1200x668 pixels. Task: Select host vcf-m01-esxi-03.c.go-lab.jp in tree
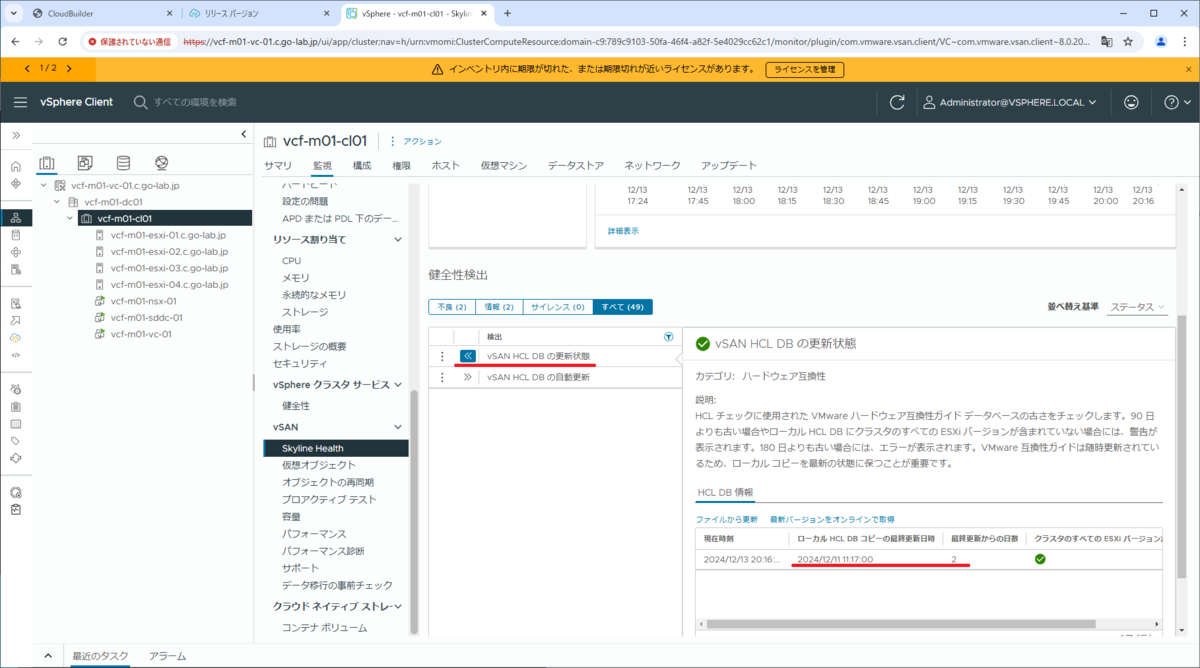click(169, 268)
